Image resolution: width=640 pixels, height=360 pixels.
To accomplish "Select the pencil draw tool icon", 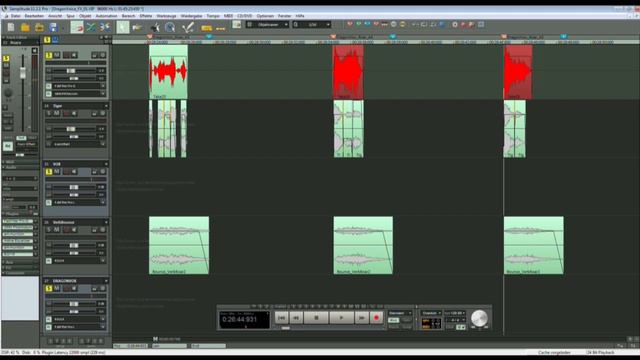I will point(188,27).
